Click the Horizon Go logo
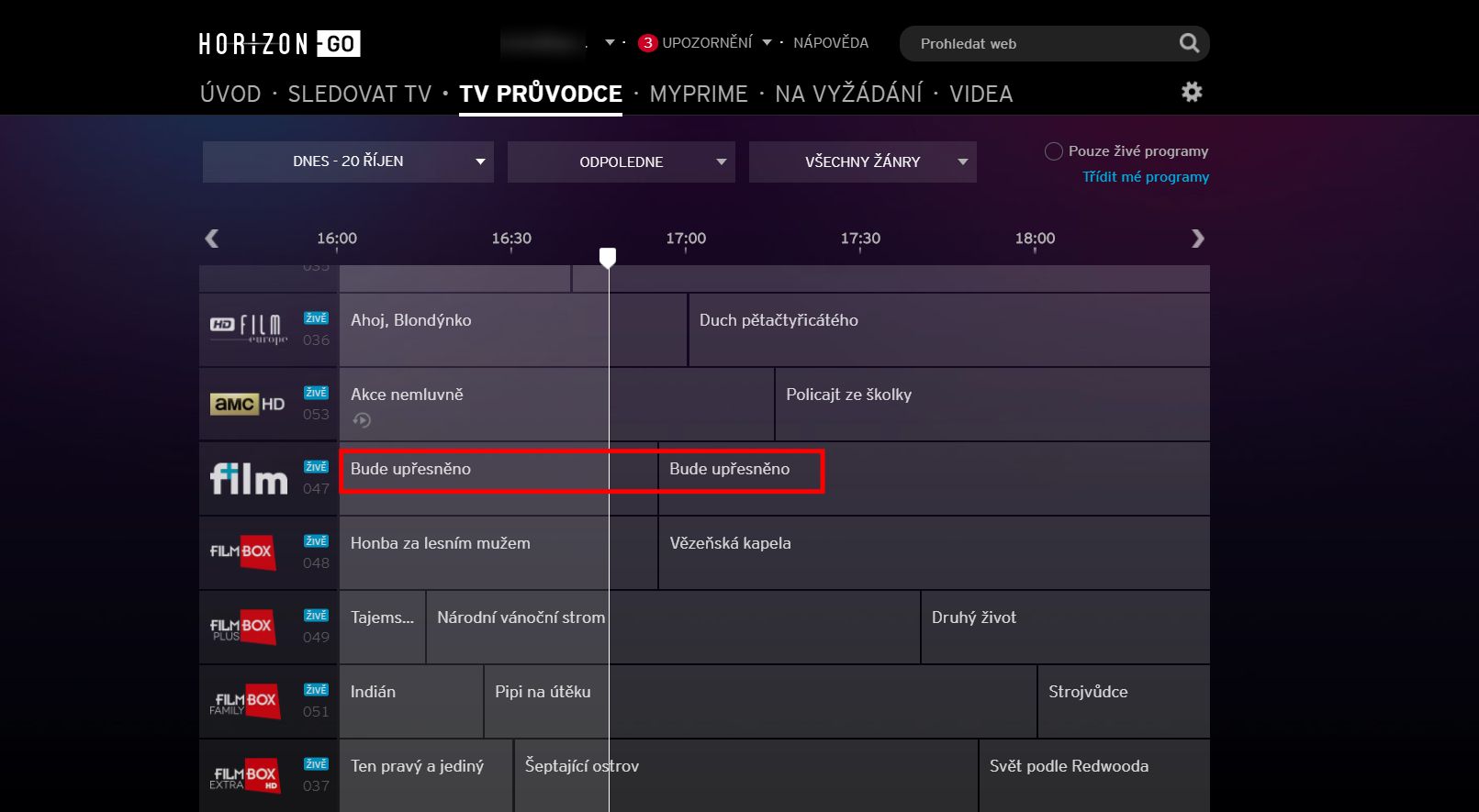 click(279, 44)
